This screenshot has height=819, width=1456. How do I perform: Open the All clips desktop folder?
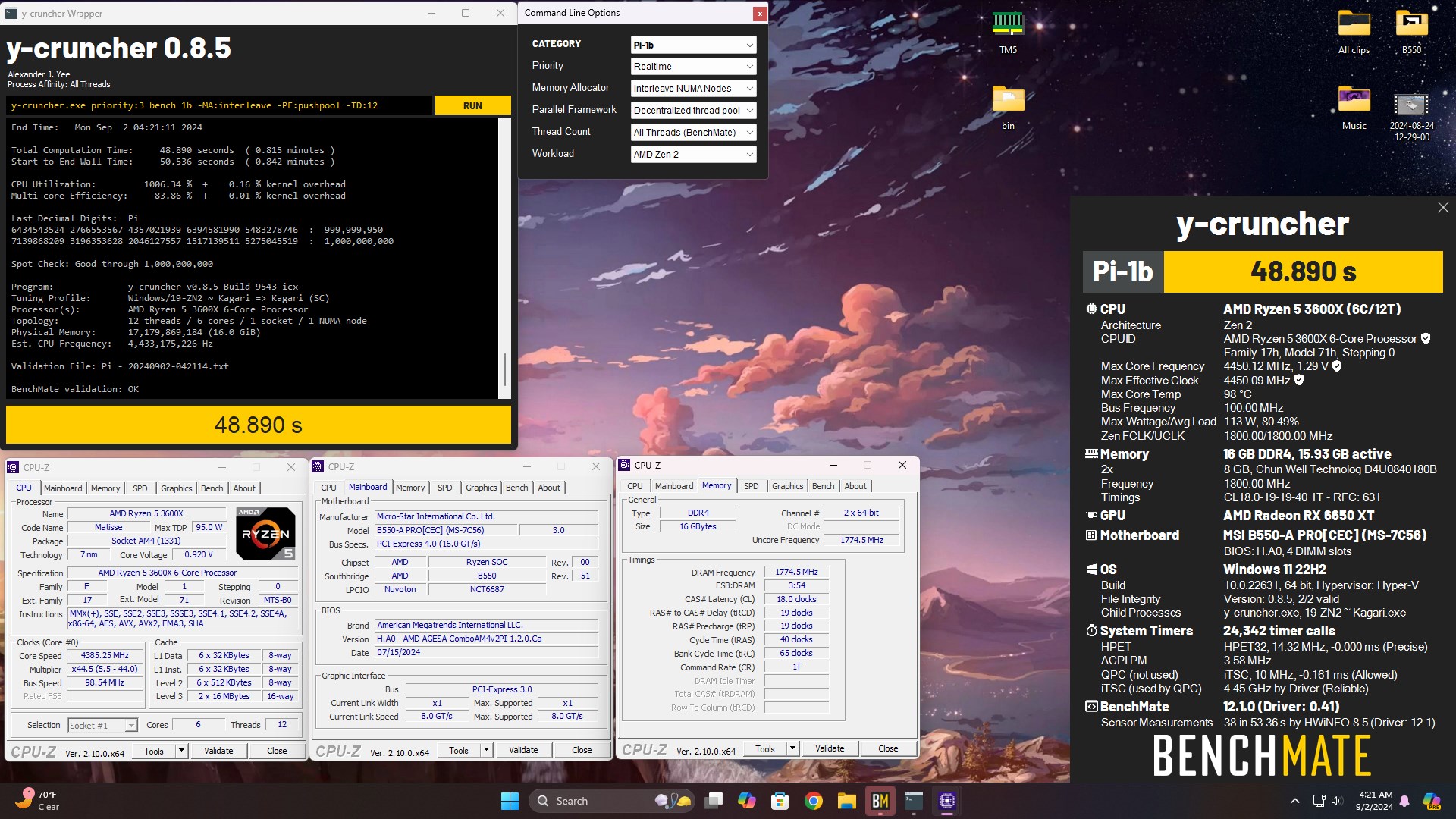point(1354,32)
